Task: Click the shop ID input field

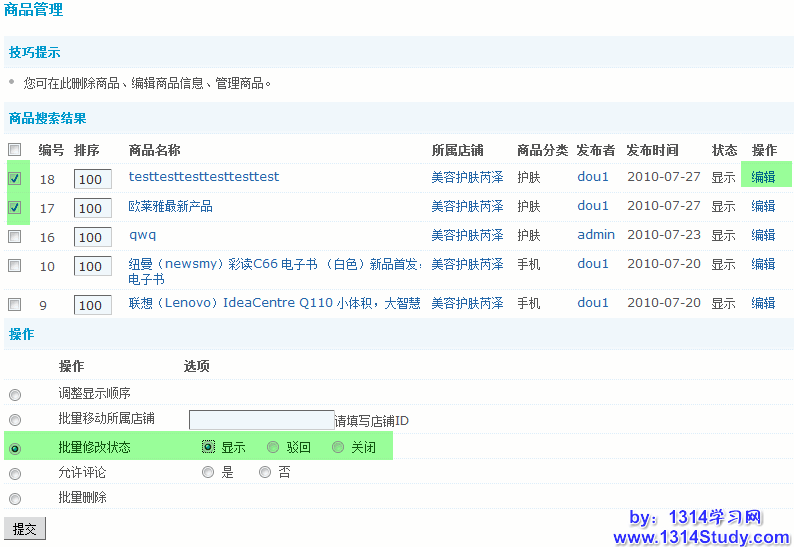Action: 261,420
